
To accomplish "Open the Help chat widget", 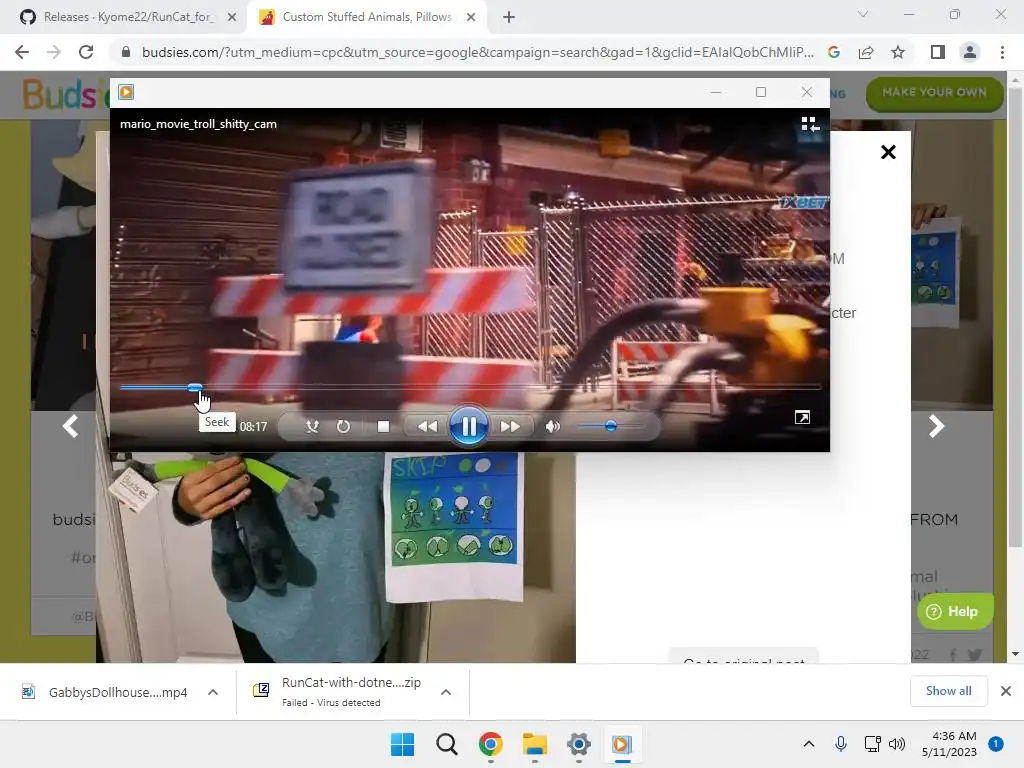I will [x=955, y=611].
